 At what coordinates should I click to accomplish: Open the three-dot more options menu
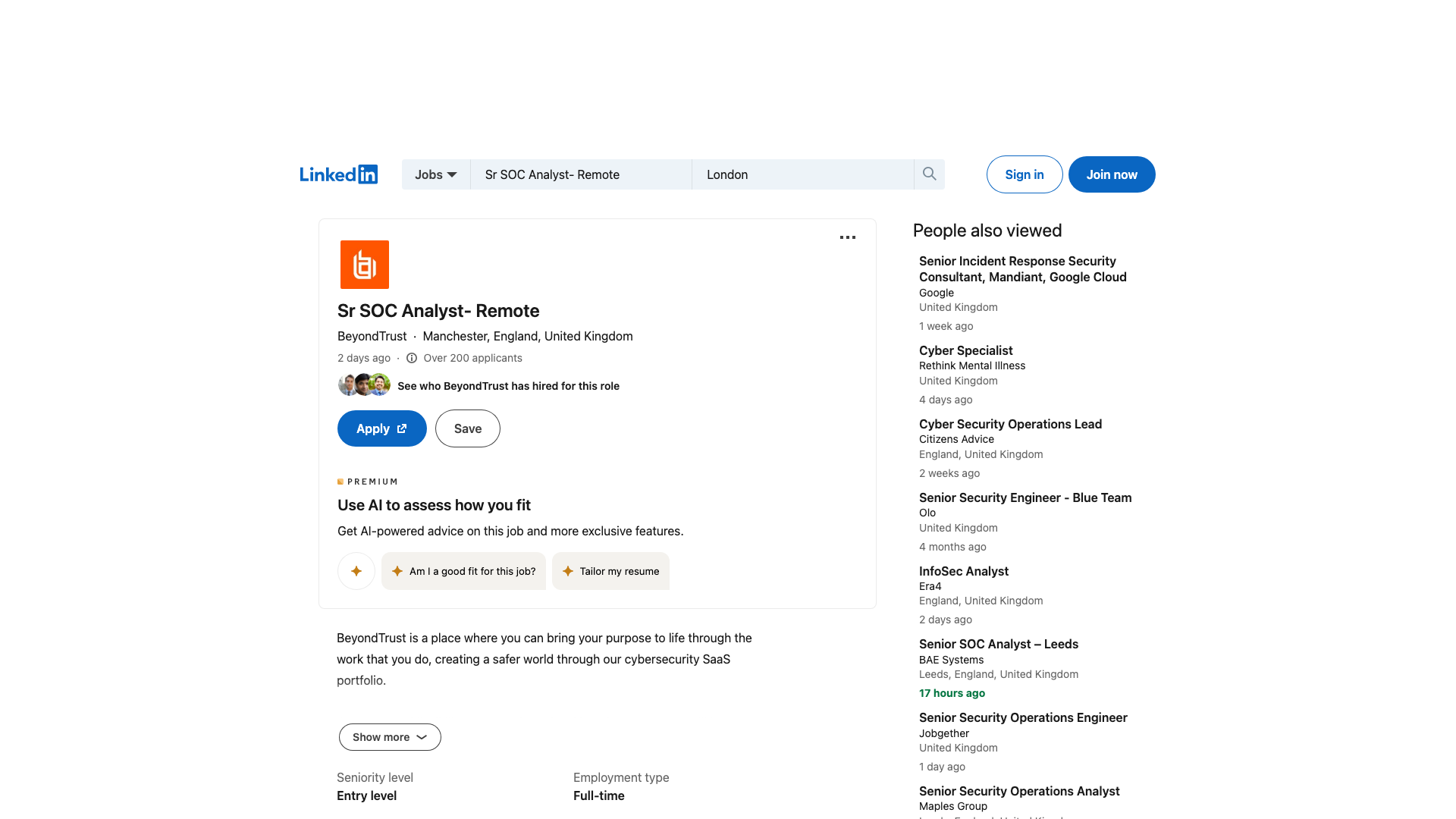[848, 237]
